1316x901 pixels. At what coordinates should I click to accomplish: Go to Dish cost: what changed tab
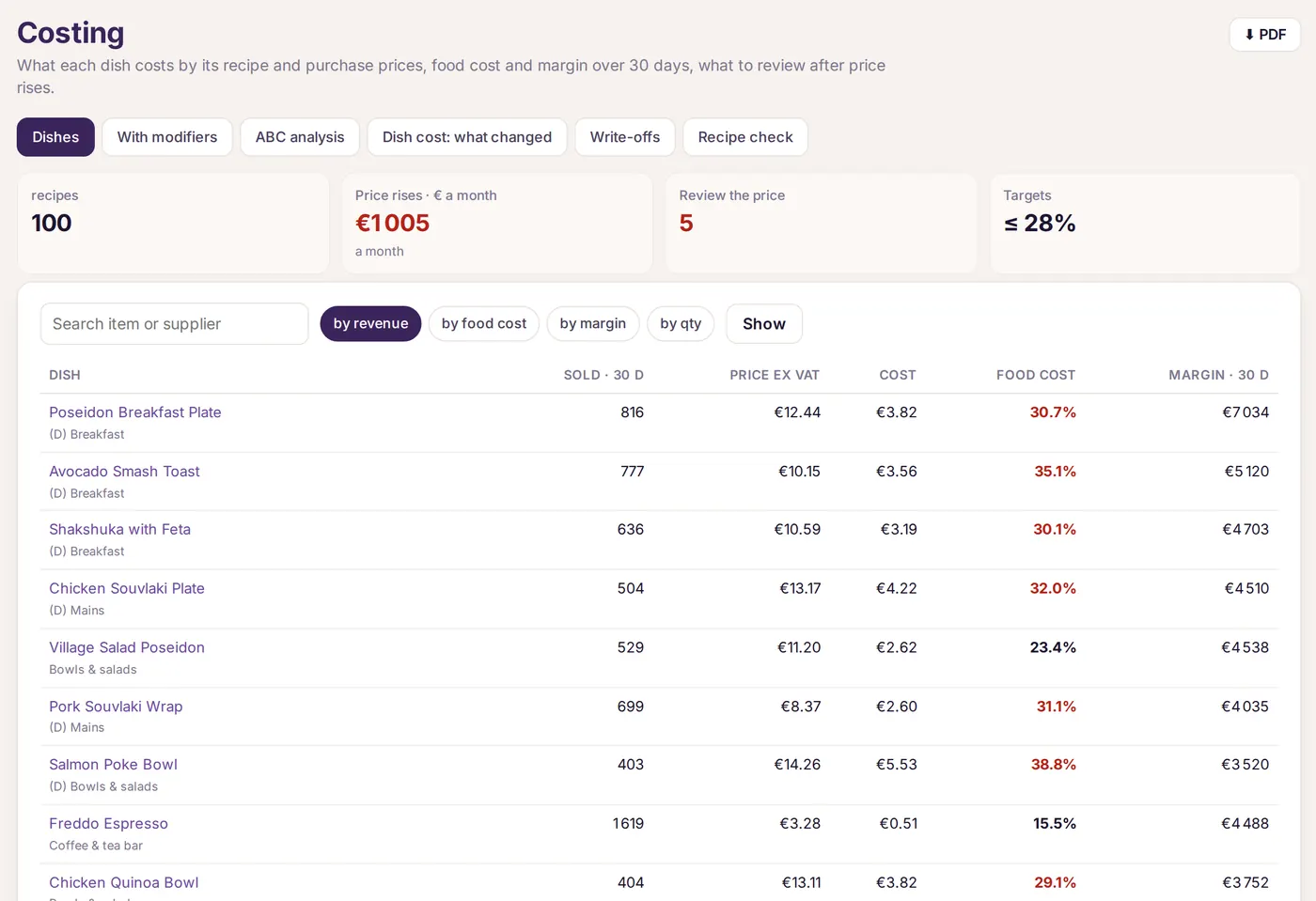click(x=467, y=137)
